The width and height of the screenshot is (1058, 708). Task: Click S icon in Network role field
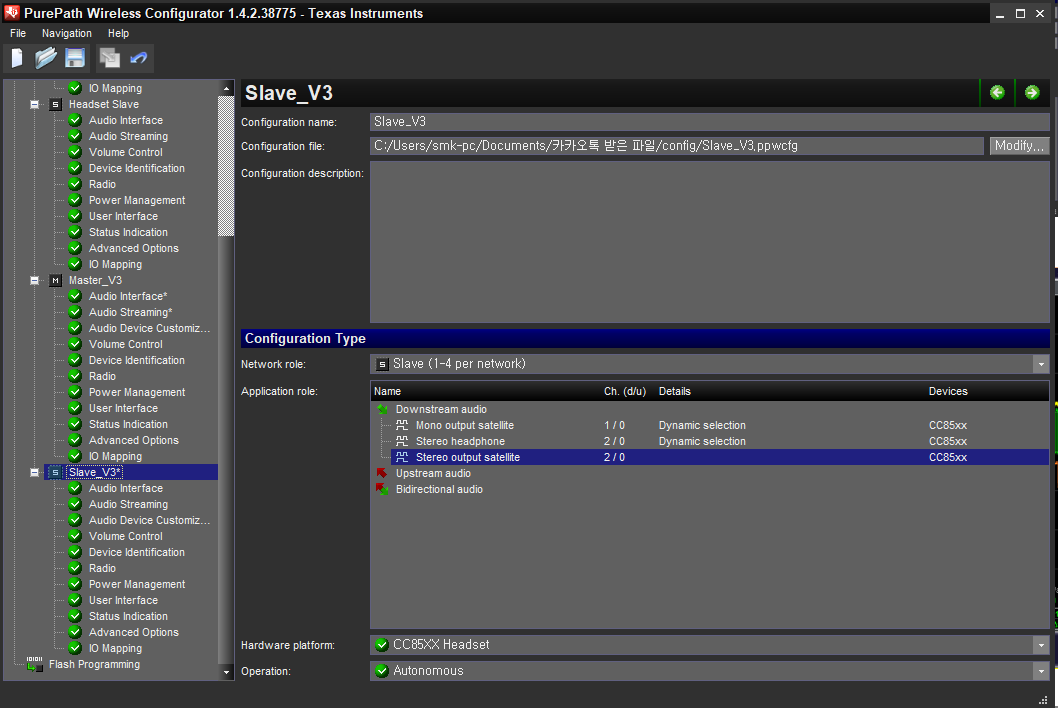point(382,364)
